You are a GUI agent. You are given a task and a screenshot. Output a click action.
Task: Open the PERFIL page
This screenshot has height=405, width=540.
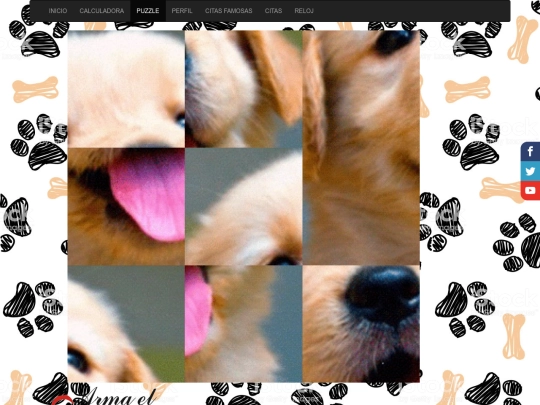tap(182, 11)
